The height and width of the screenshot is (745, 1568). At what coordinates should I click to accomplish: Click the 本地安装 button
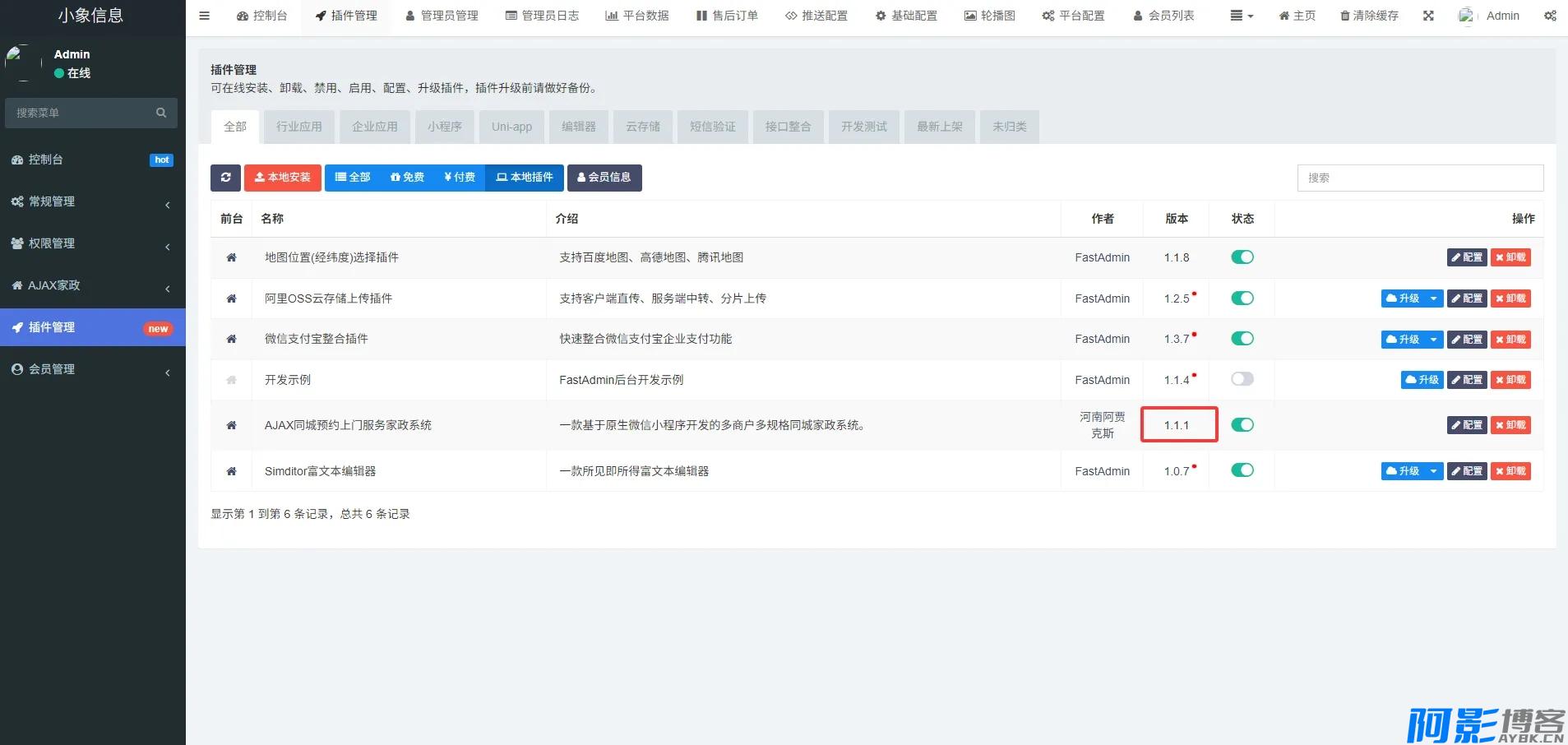coord(283,178)
